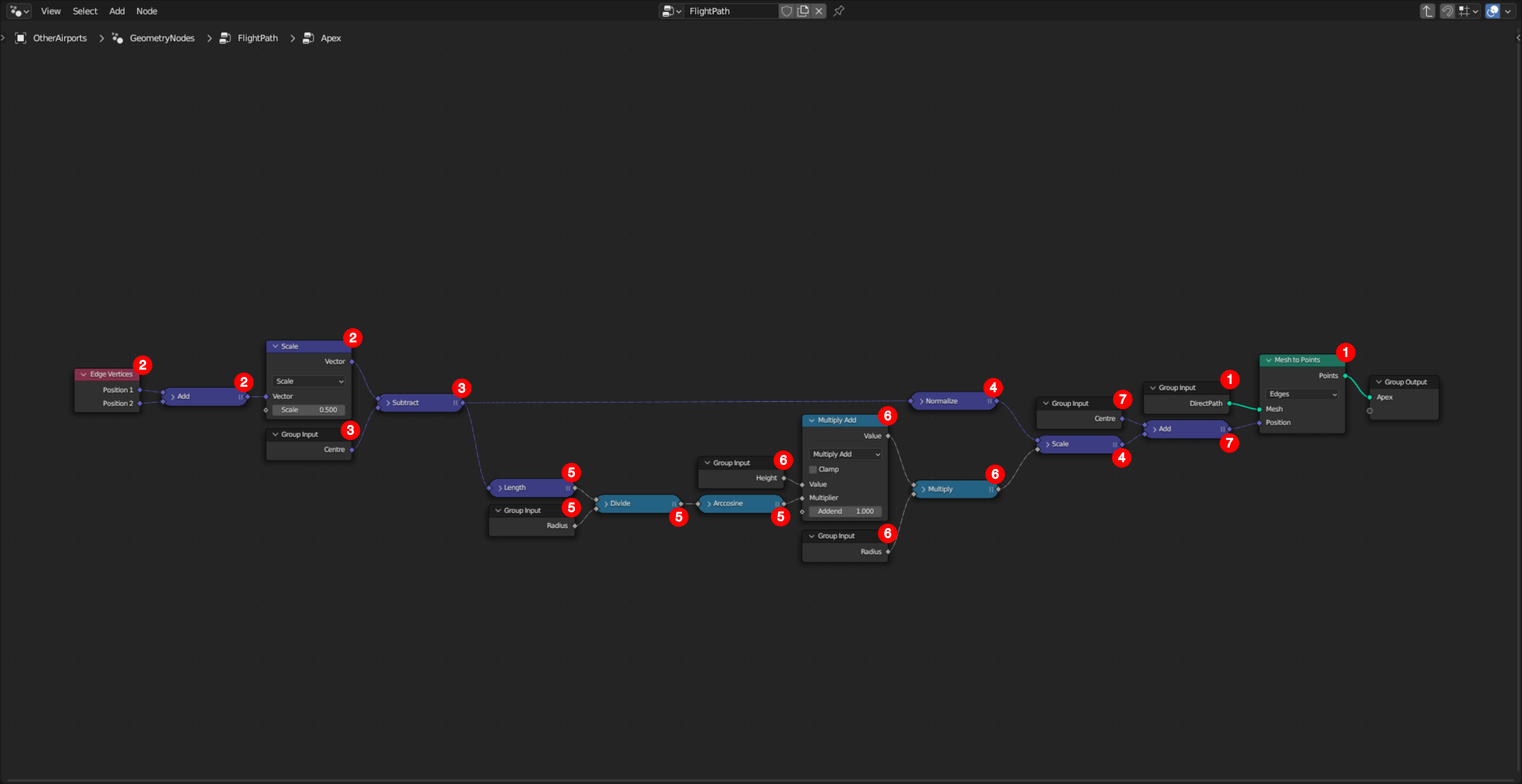1522x784 pixels.
Task: Expand the collapsed Scale node near Normalize
Action: click(1048, 444)
